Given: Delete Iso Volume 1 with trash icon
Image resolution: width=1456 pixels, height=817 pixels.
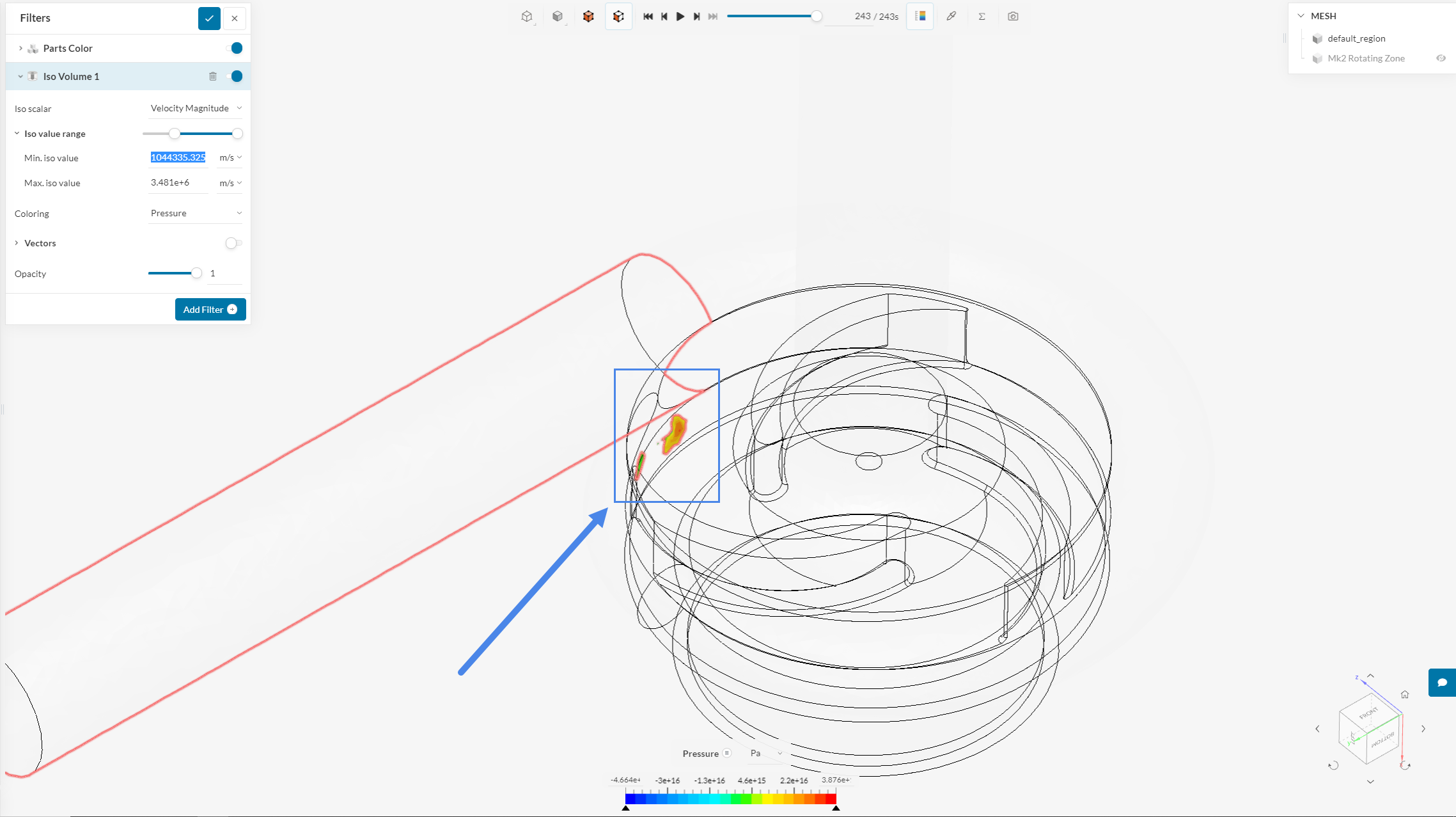Looking at the screenshot, I should (x=213, y=77).
